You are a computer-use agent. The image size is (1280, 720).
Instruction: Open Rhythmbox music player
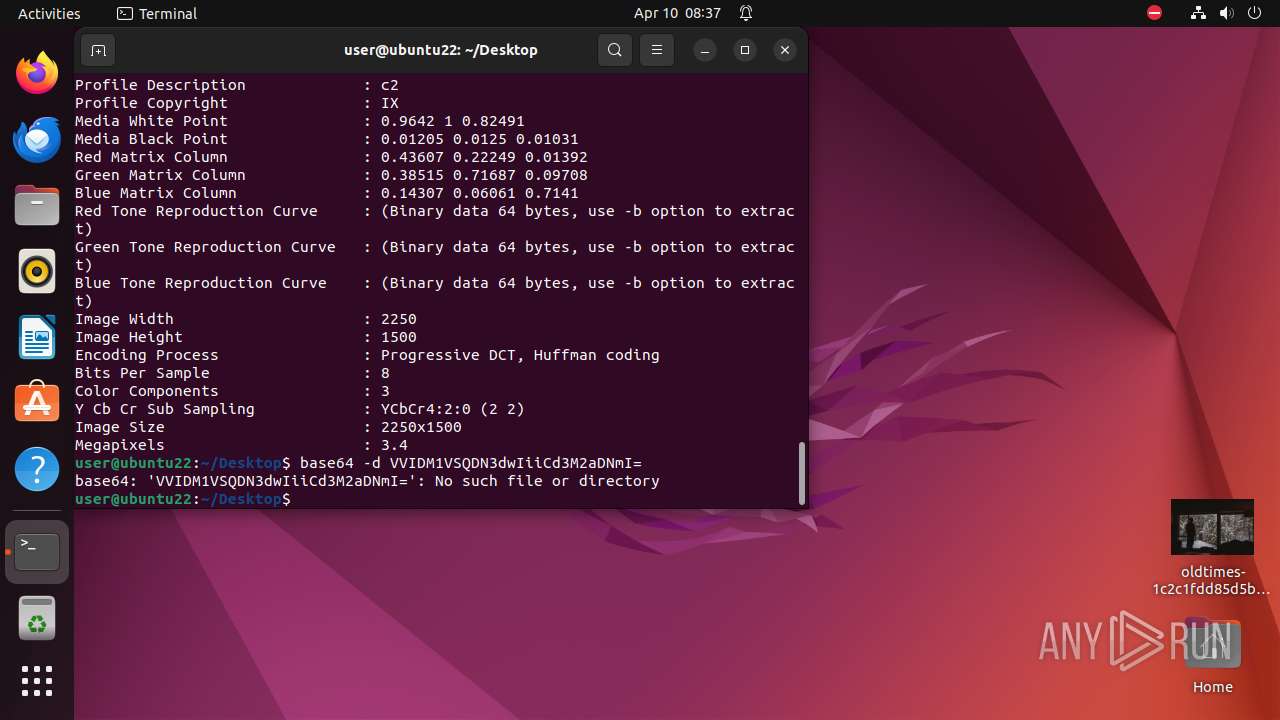(37, 271)
